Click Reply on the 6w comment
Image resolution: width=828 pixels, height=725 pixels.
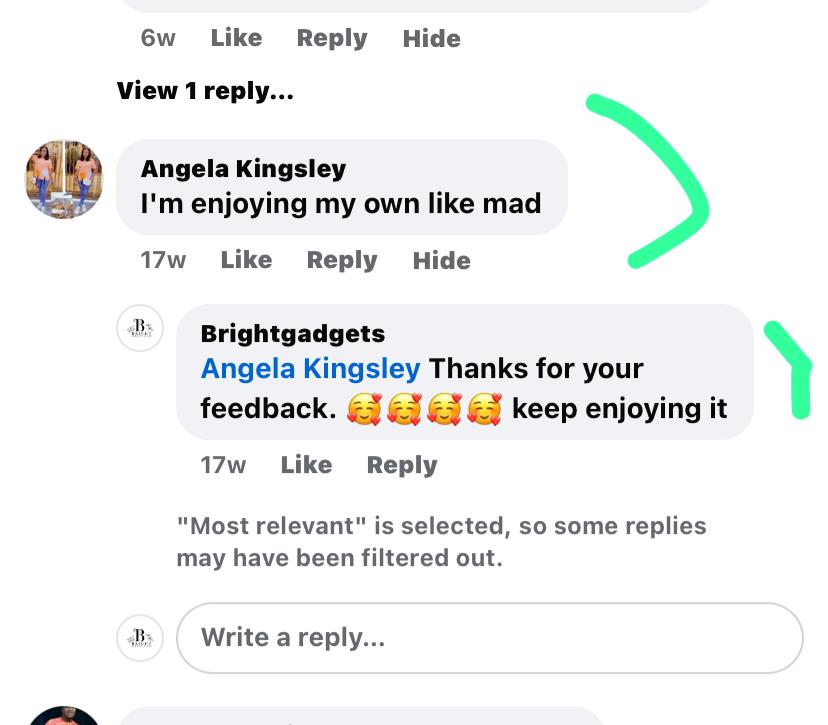[332, 39]
